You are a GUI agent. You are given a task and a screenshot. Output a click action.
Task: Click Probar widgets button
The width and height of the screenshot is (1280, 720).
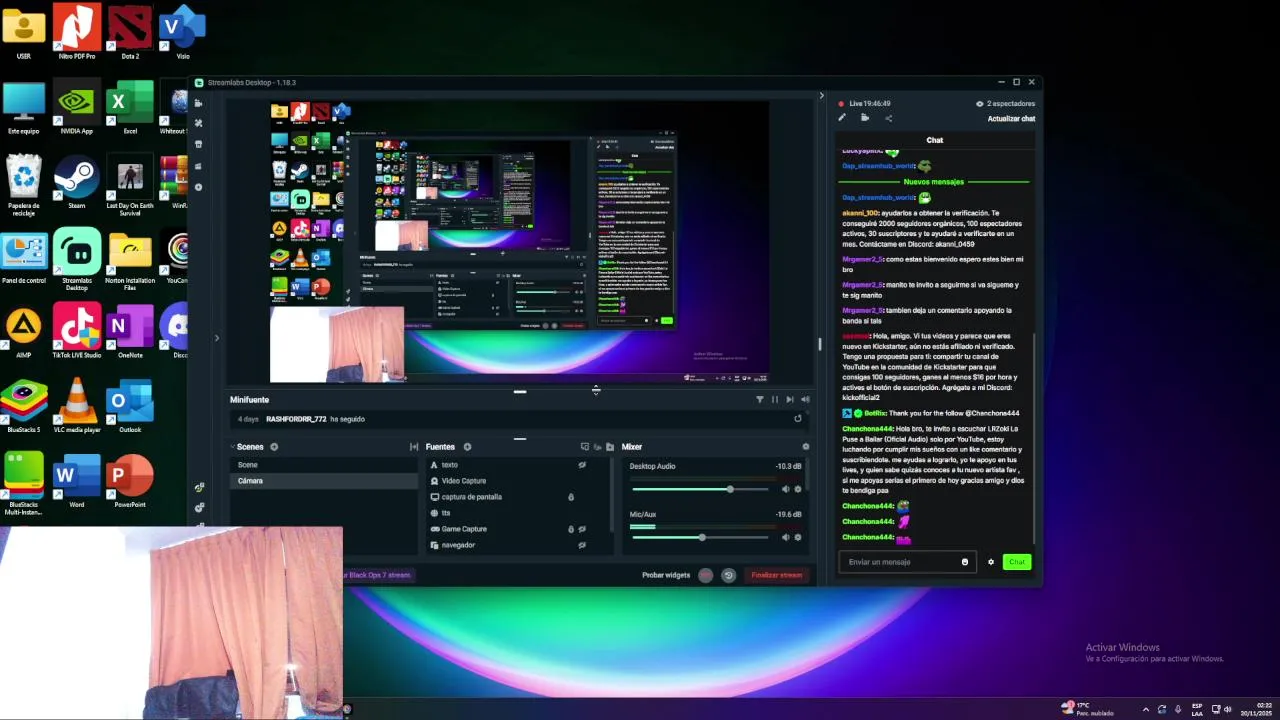click(x=666, y=575)
